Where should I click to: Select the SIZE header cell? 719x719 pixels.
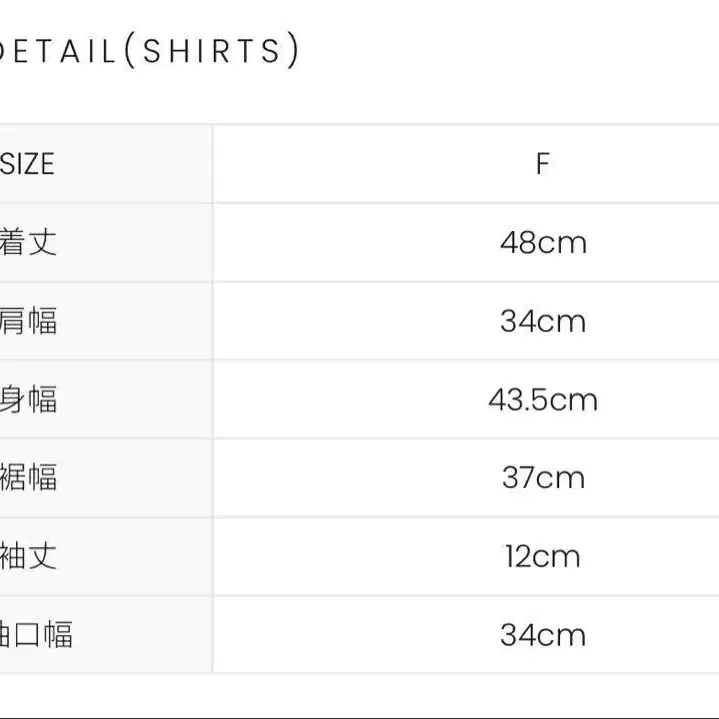(x=106, y=163)
